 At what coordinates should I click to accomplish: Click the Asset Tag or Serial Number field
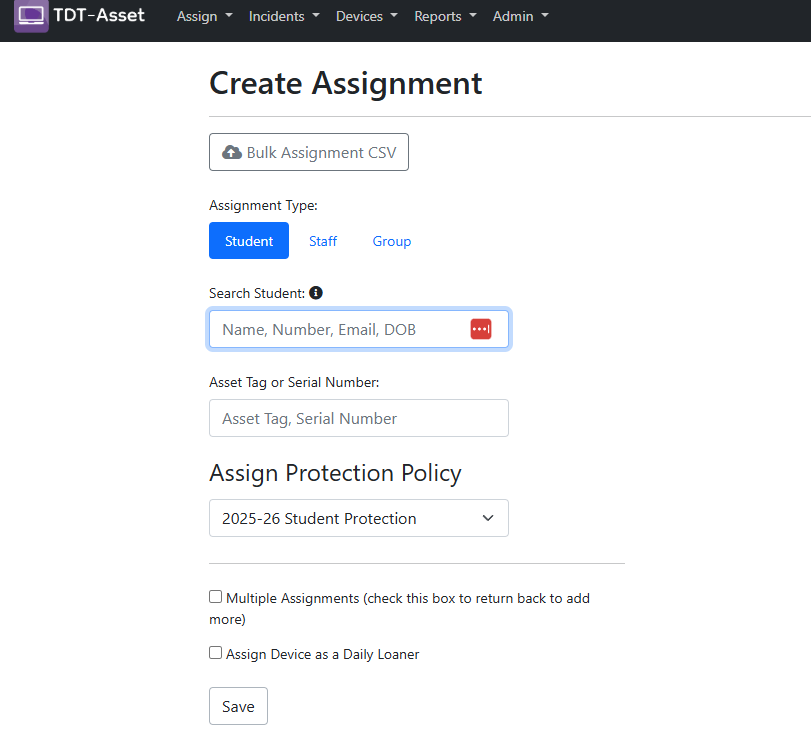[359, 418]
